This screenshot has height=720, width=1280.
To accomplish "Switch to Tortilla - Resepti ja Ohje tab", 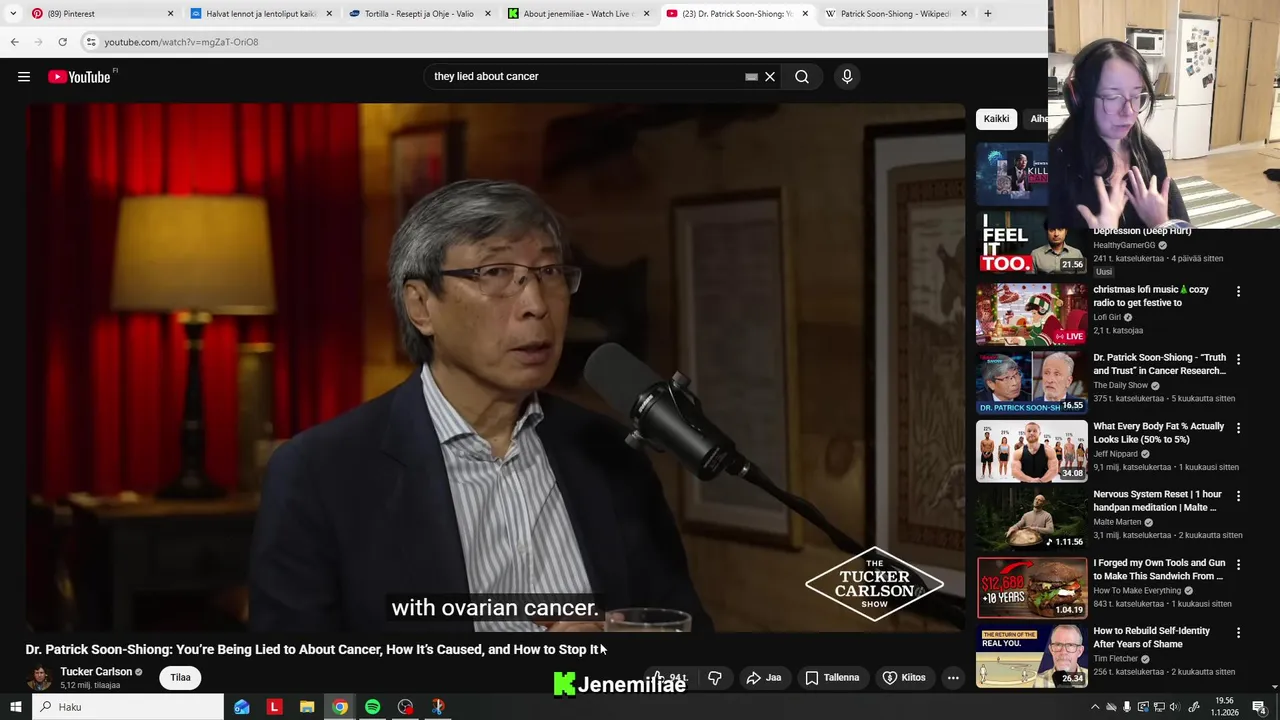I will click(x=418, y=14).
